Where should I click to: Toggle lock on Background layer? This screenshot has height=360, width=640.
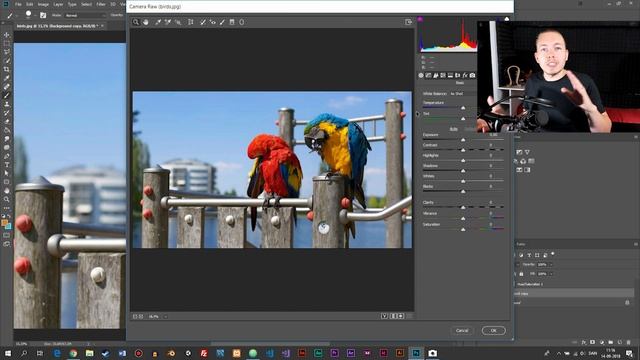point(627,302)
